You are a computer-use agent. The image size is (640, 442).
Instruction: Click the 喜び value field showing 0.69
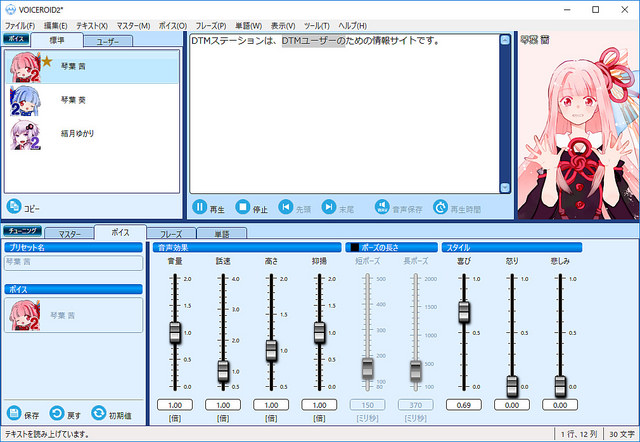coord(464,405)
